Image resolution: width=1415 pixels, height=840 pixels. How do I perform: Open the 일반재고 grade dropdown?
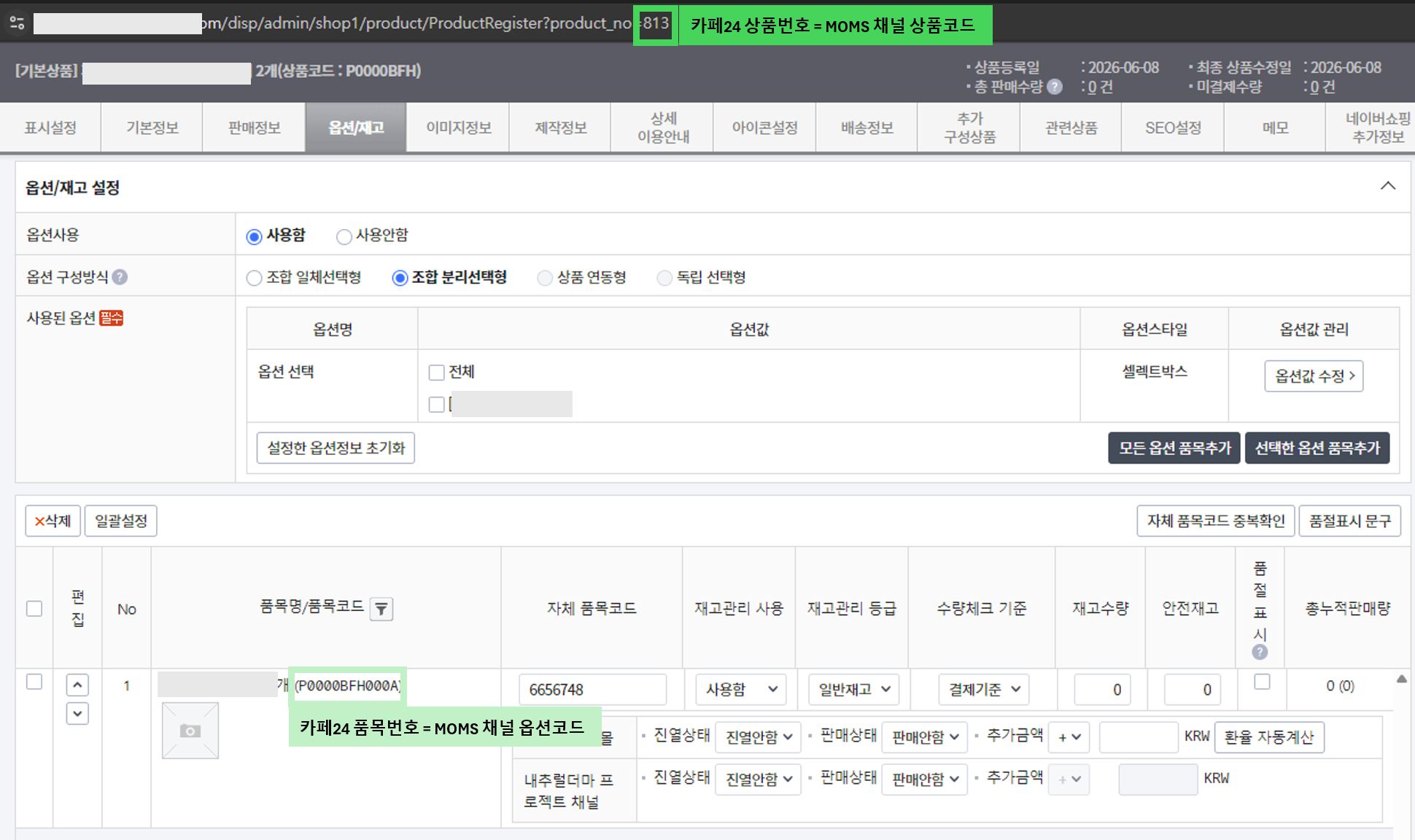(x=854, y=689)
